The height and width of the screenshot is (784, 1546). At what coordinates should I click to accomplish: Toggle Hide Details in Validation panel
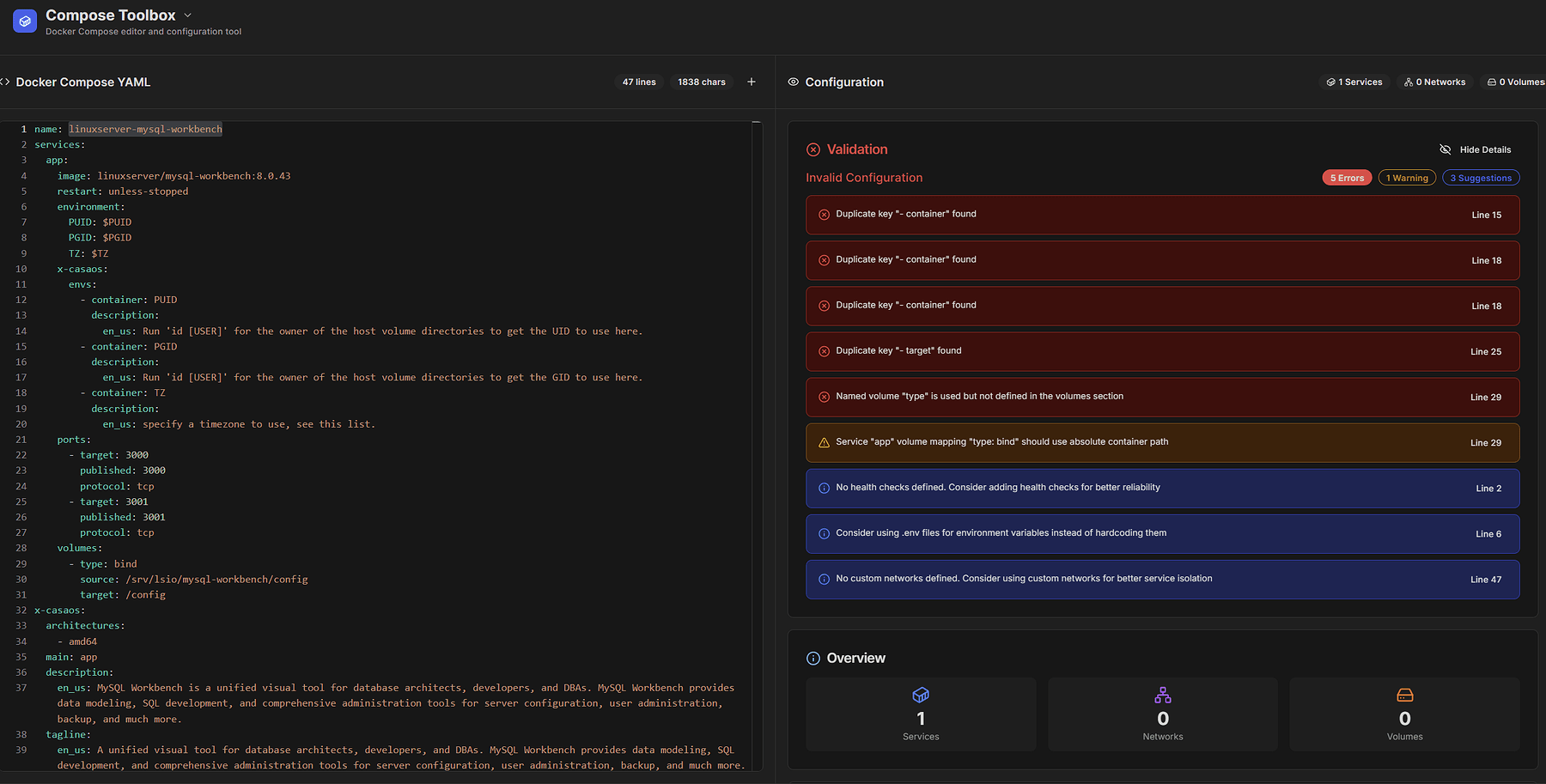(1476, 149)
